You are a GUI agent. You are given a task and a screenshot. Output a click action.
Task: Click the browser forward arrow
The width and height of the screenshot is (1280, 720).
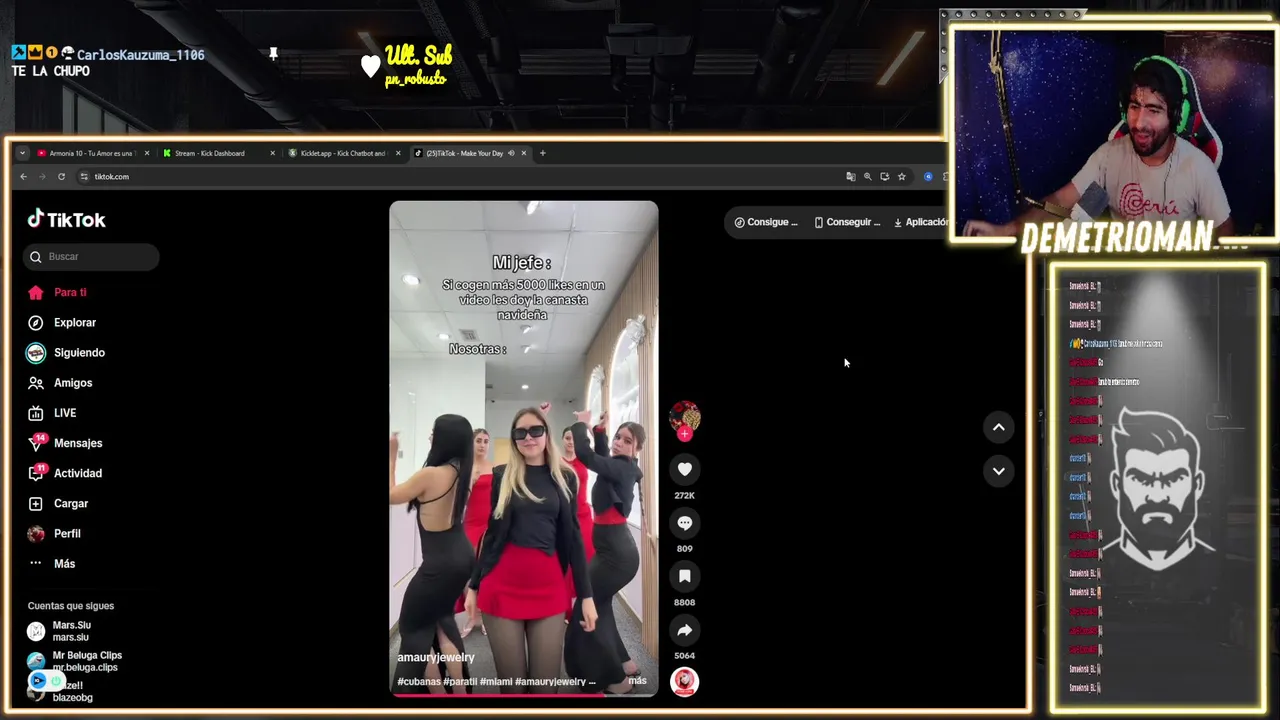(42, 177)
